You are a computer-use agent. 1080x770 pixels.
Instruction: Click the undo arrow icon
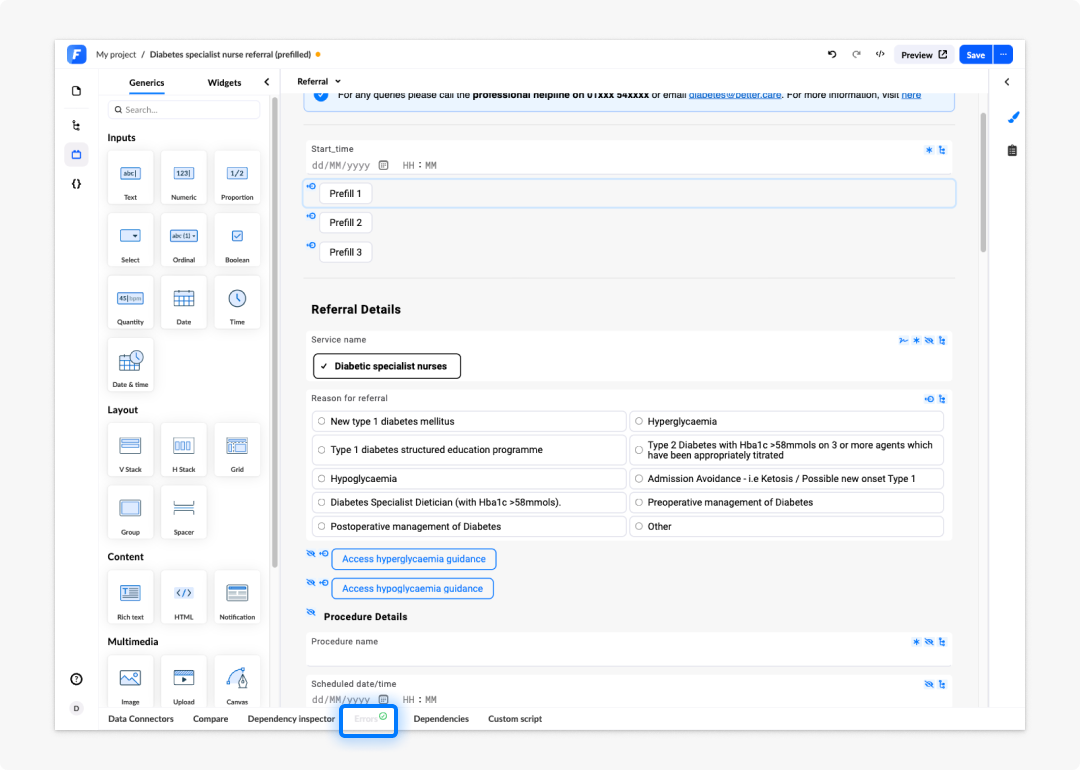[x=832, y=54]
